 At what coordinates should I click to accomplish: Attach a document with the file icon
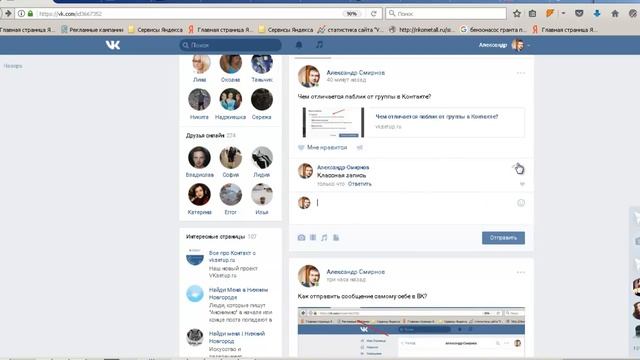[x=336, y=238]
